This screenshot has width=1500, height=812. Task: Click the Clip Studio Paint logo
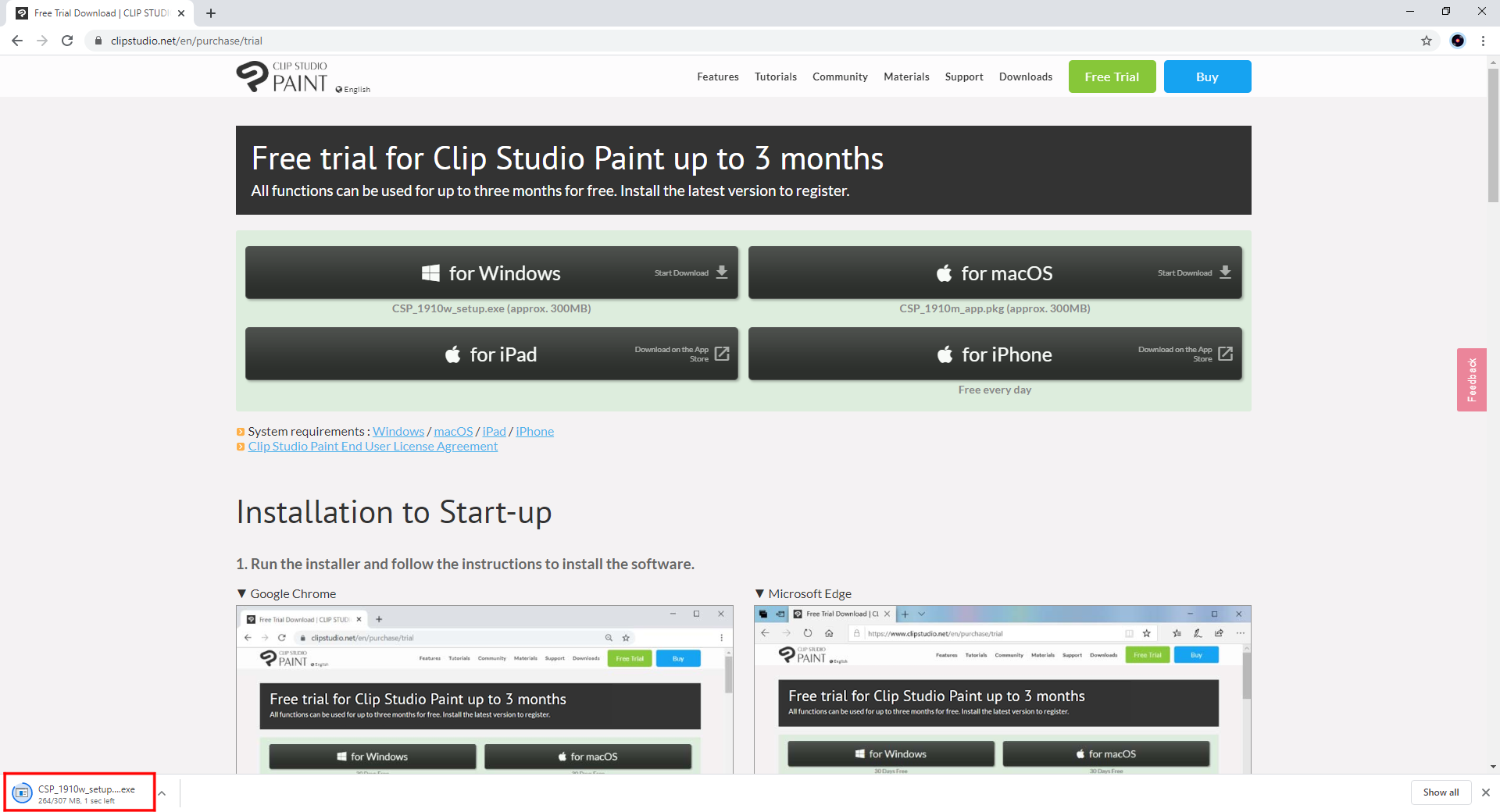tap(283, 77)
